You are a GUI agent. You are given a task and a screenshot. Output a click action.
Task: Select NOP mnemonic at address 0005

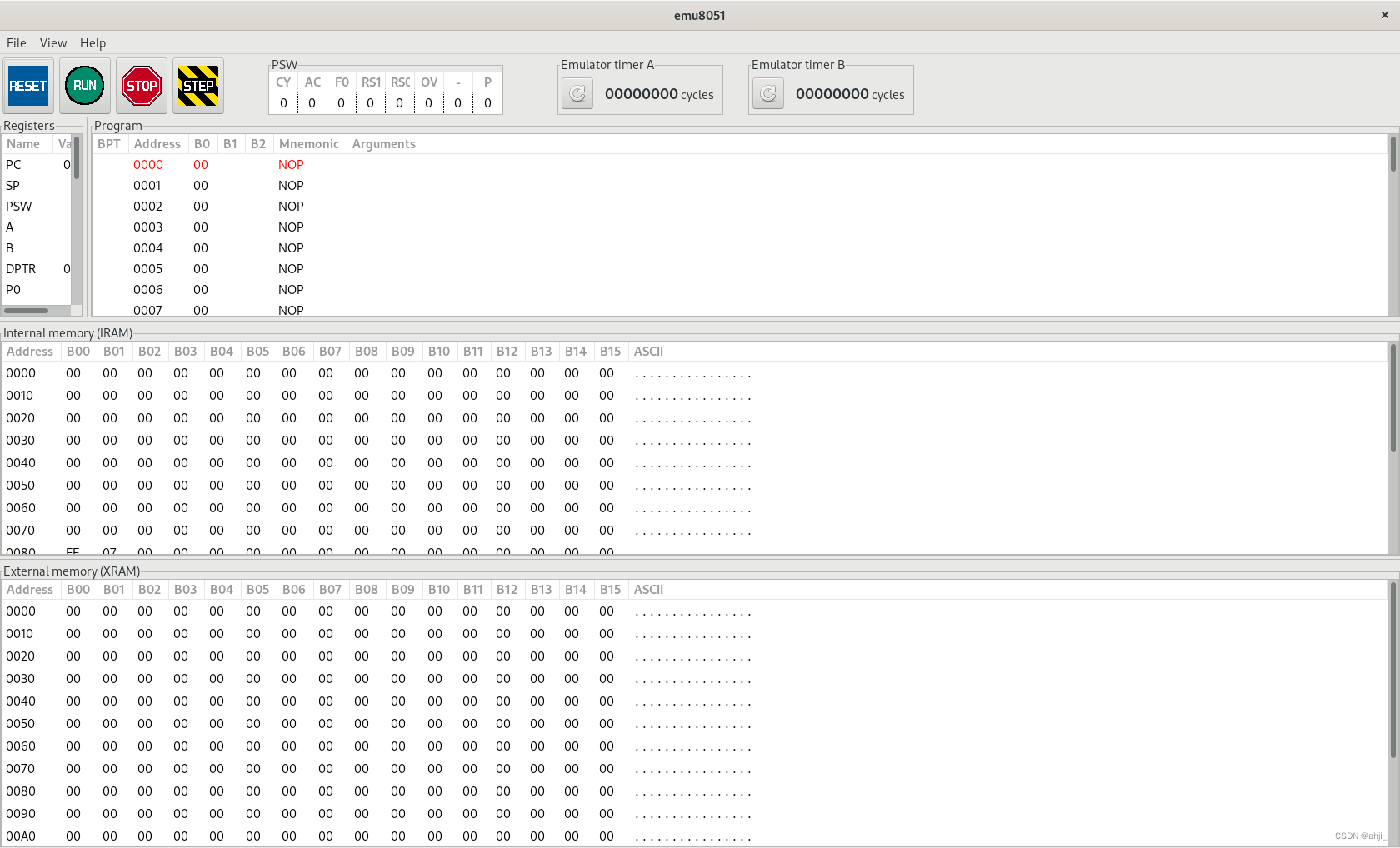pyautogui.click(x=291, y=269)
